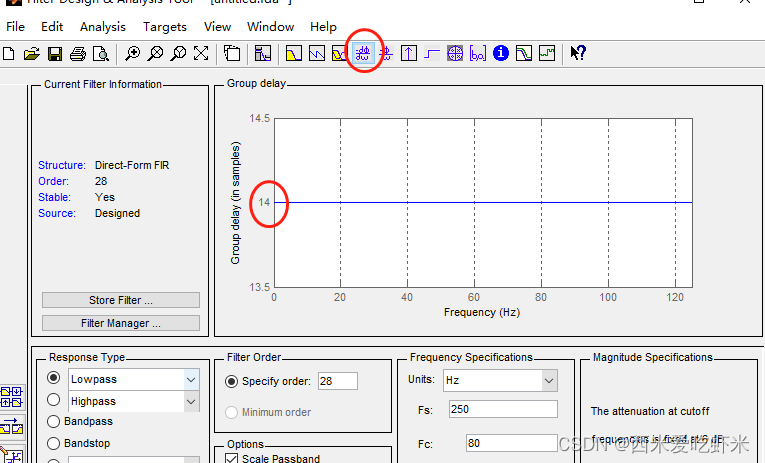The image size is (765, 463).
Task: View the Filter Coefficients
Action: (478, 53)
